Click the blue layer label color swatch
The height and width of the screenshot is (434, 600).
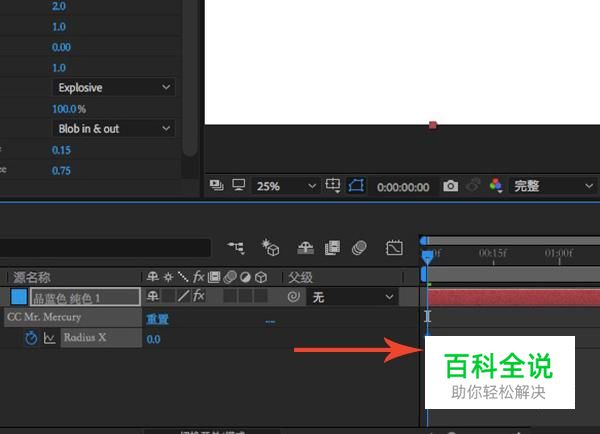(x=19, y=297)
